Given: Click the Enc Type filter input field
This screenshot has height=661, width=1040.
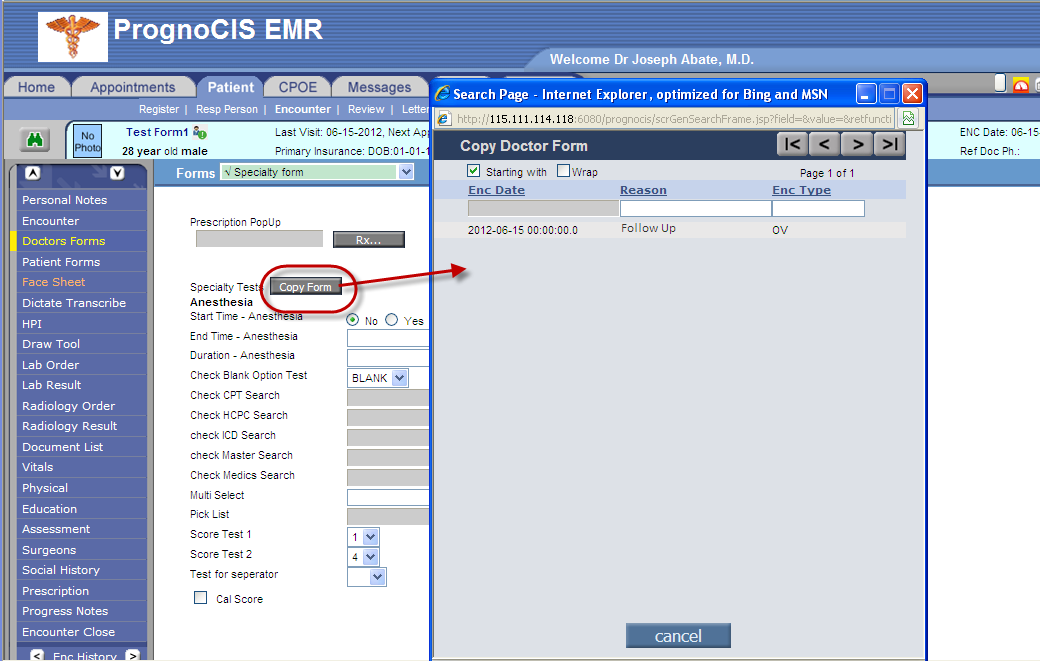Looking at the screenshot, I should tap(818, 208).
